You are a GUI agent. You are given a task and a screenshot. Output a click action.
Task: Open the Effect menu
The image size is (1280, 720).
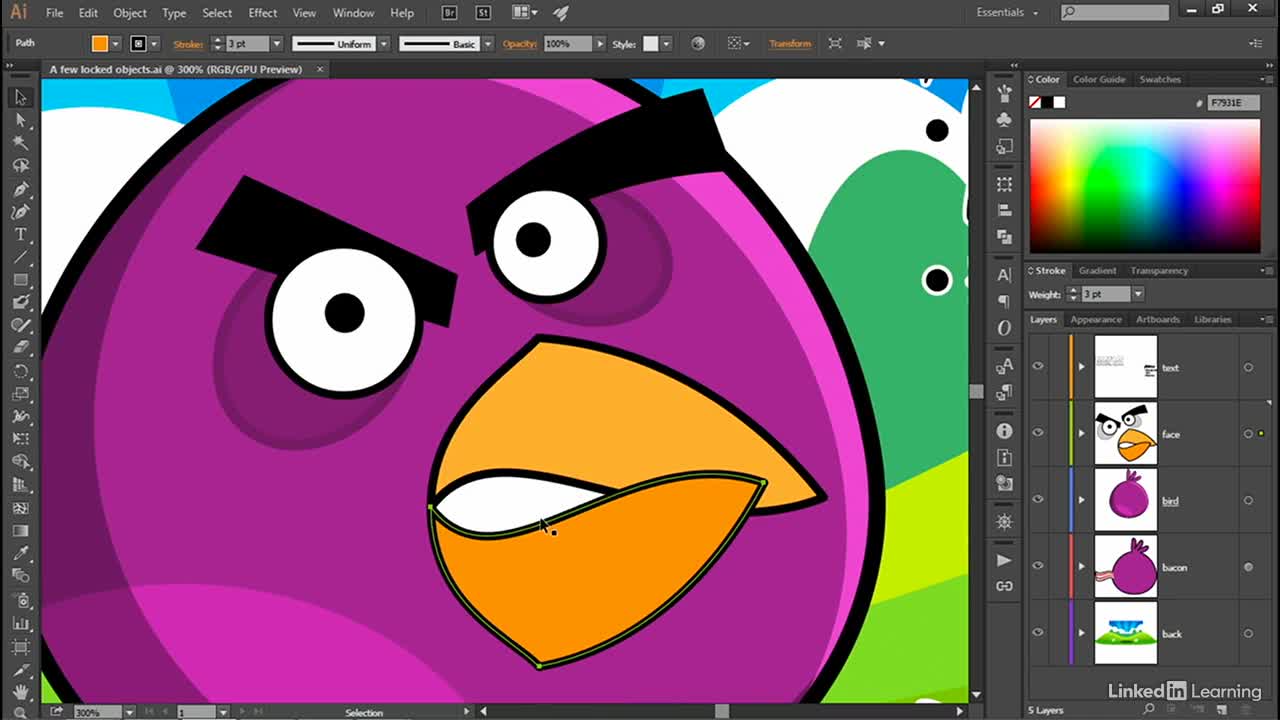pyautogui.click(x=263, y=13)
